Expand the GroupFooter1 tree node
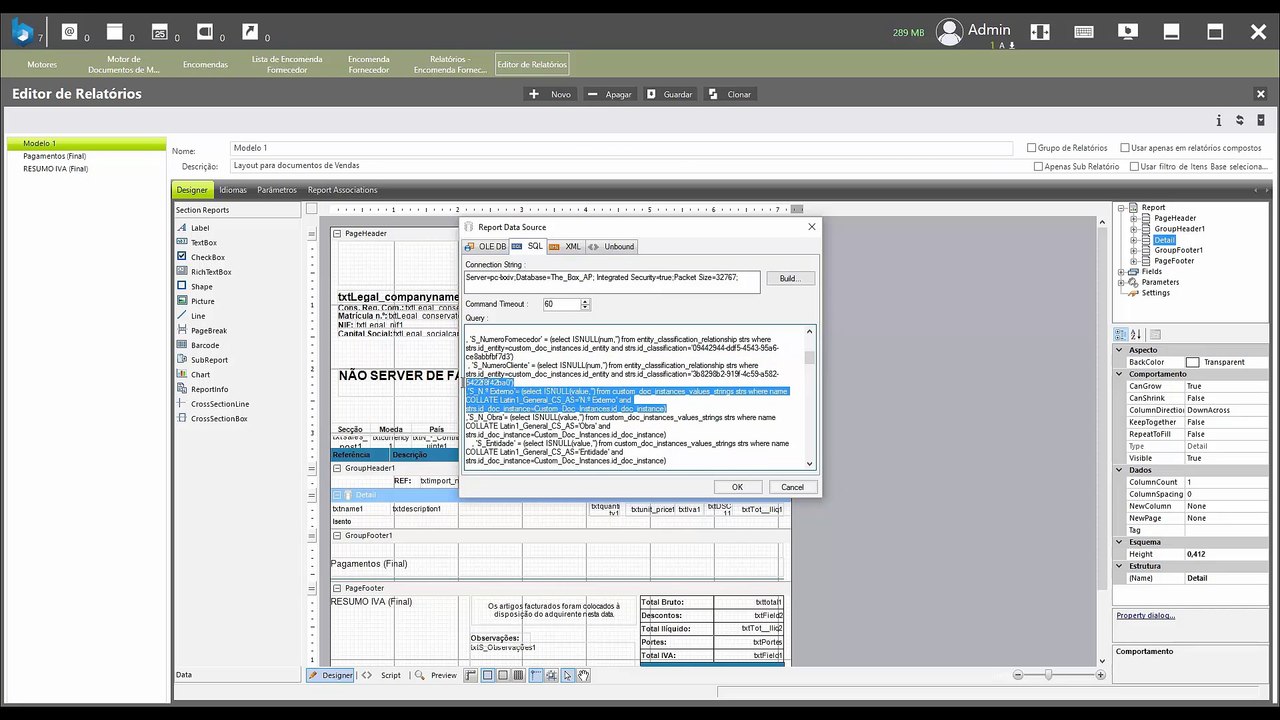 coord(1134,250)
